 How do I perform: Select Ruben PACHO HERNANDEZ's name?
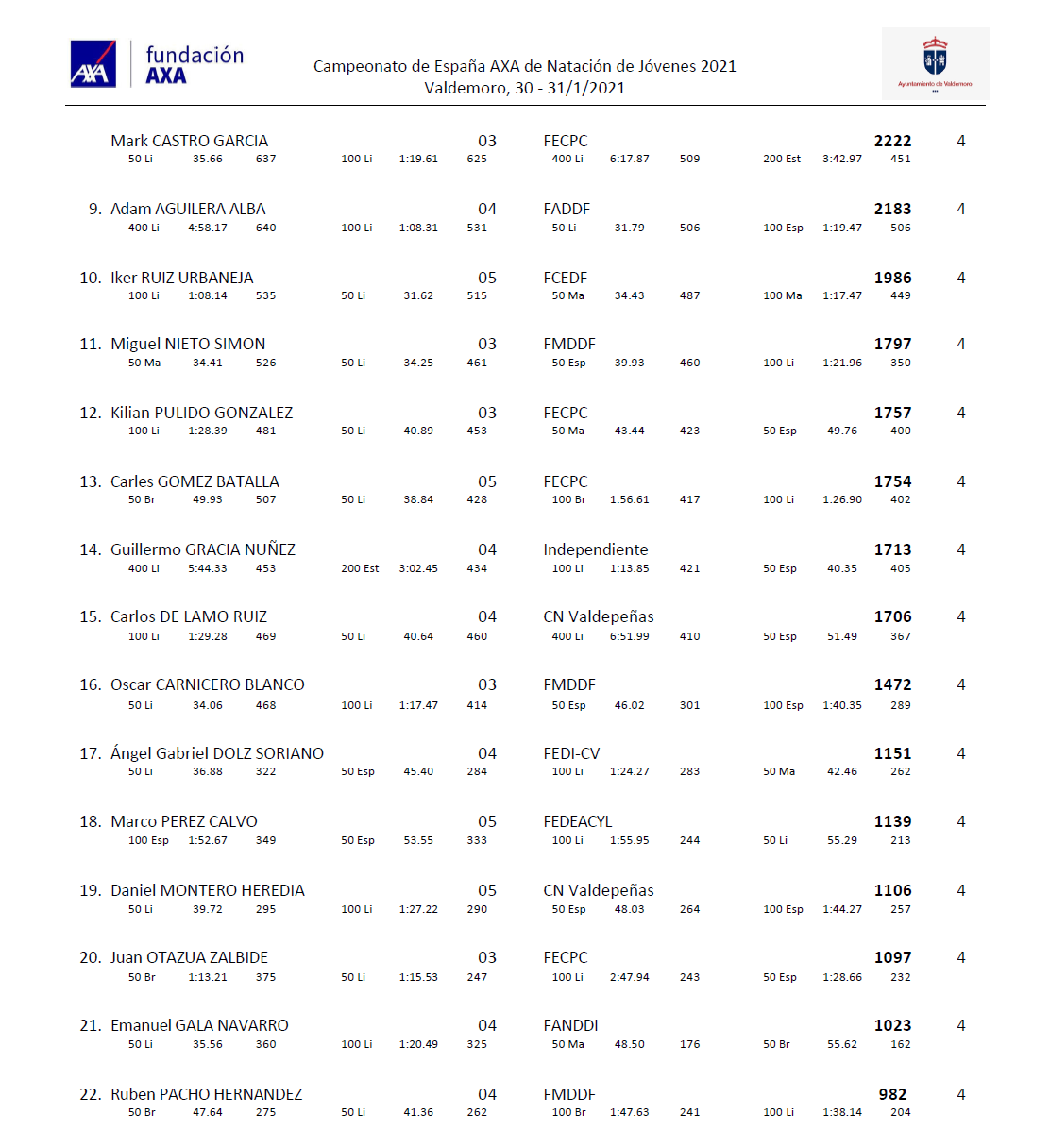click(206, 1094)
